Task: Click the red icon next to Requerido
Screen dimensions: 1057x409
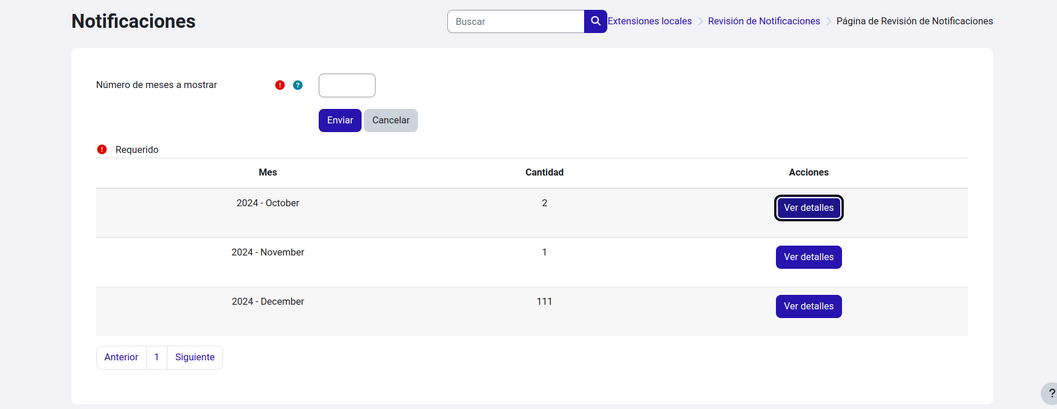Action: pos(102,150)
